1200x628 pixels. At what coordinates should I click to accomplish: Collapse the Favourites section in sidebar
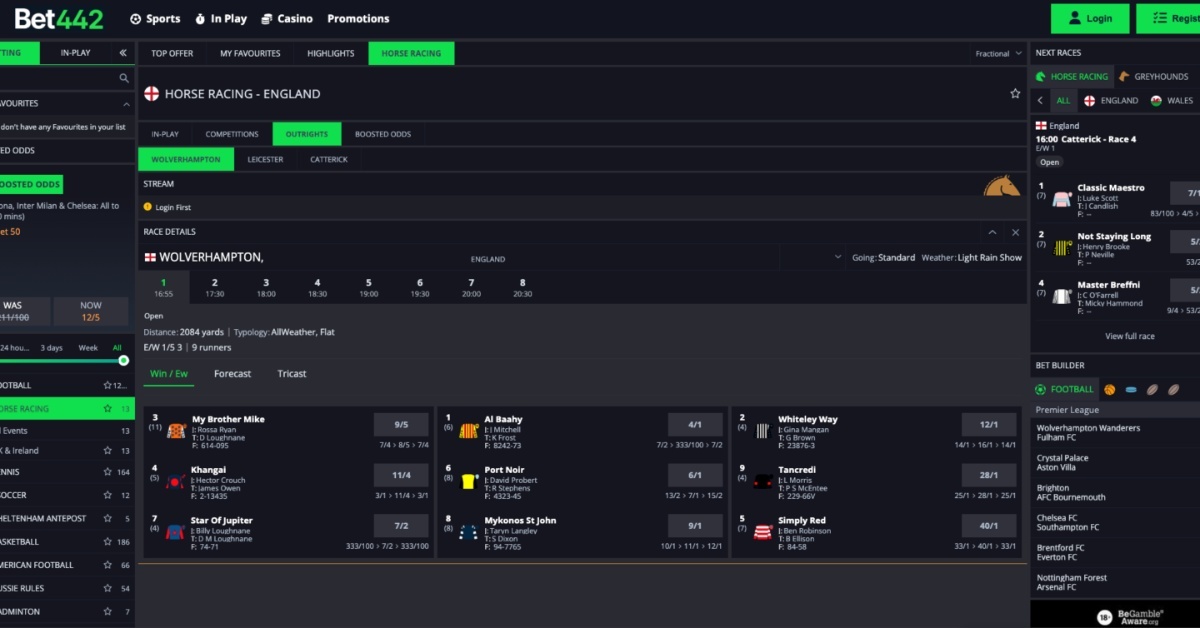126,103
